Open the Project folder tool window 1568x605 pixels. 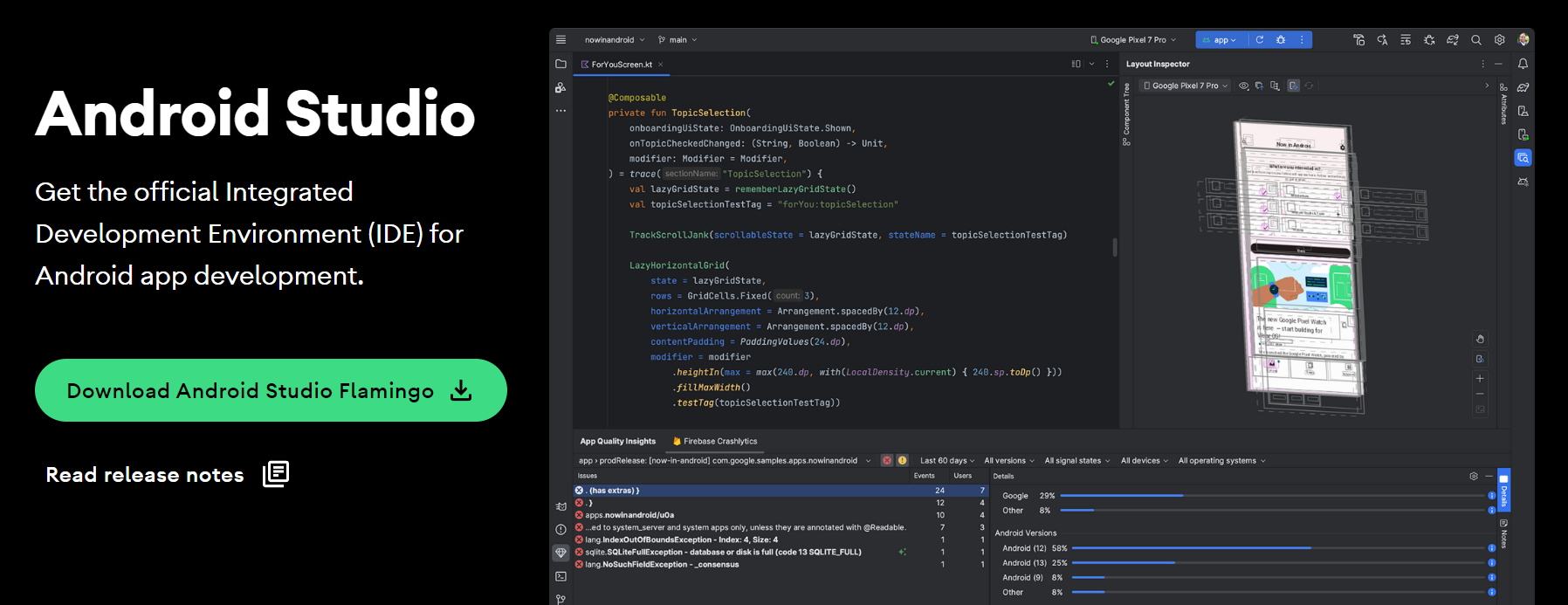(560, 64)
